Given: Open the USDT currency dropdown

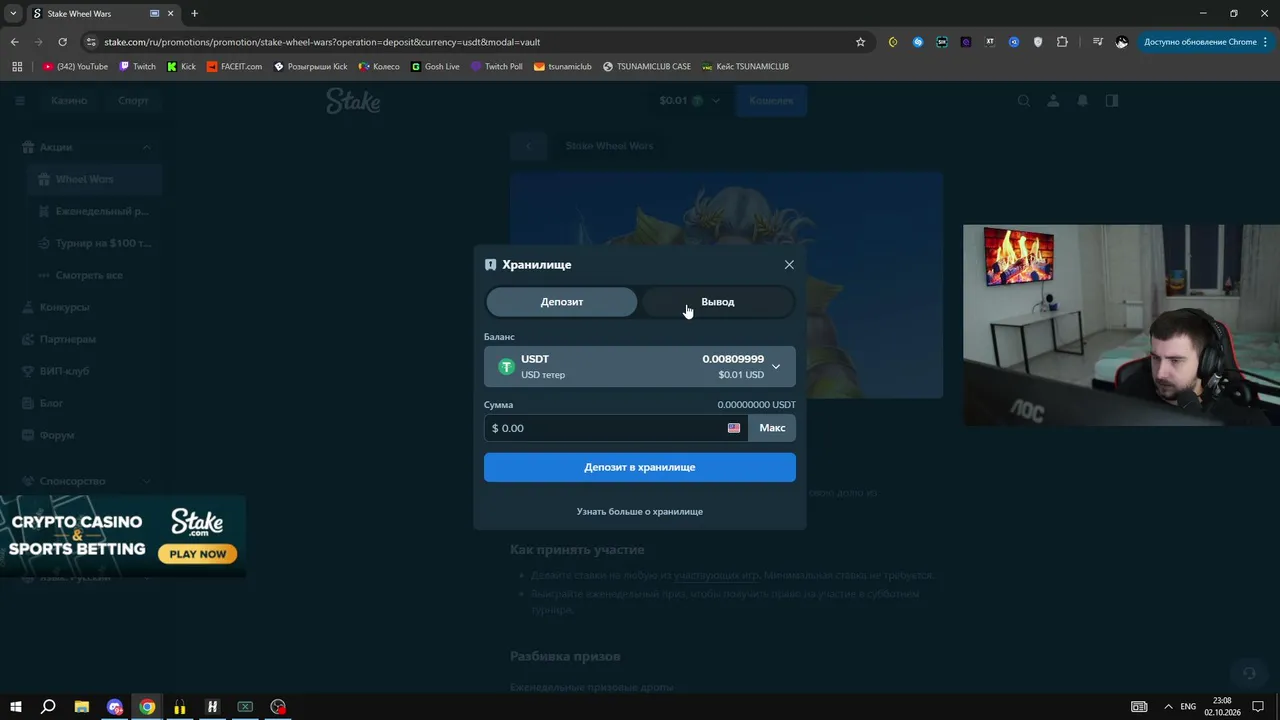Looking at the screenshot, I should point(640,367).
